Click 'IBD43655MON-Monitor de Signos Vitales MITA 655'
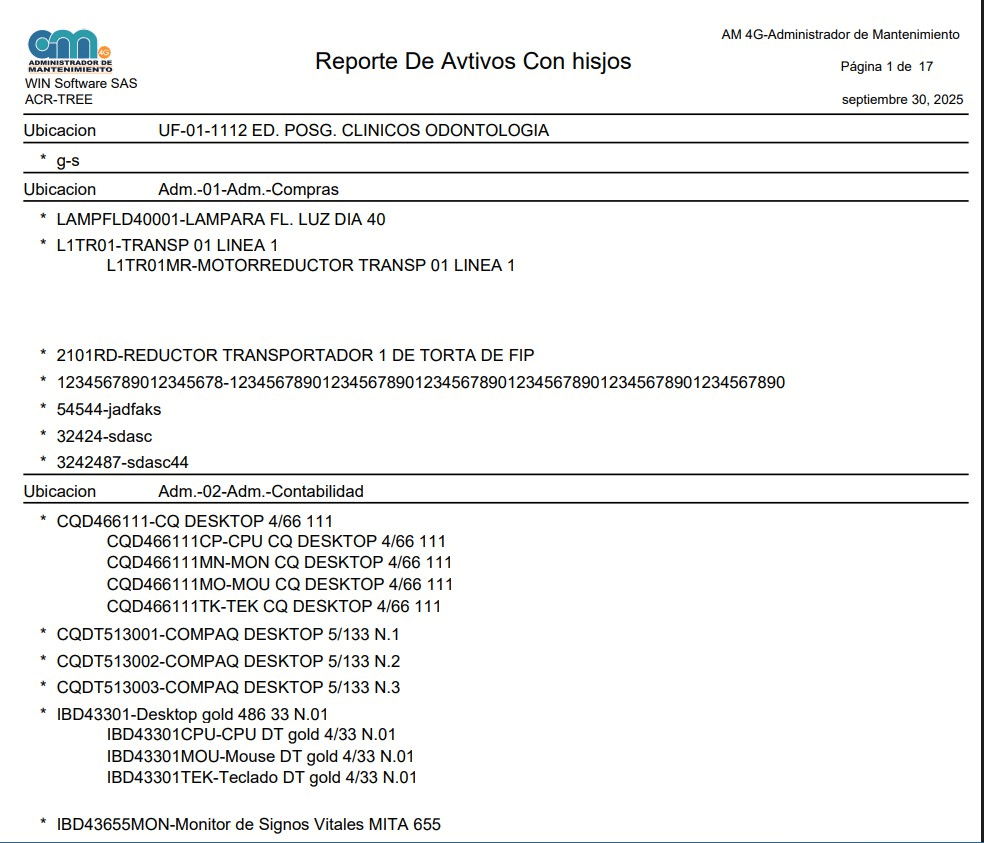 (x=248, y=825)
